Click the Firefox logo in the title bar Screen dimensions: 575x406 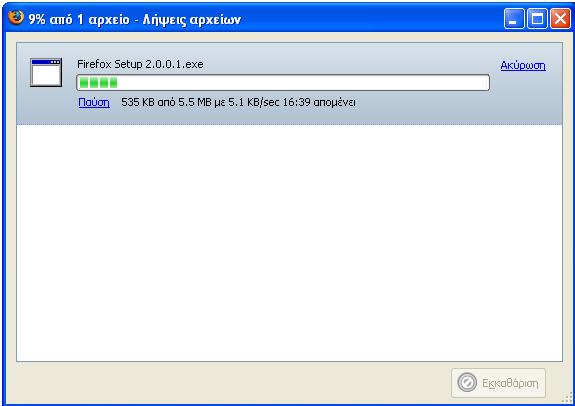tap(15, 18)
